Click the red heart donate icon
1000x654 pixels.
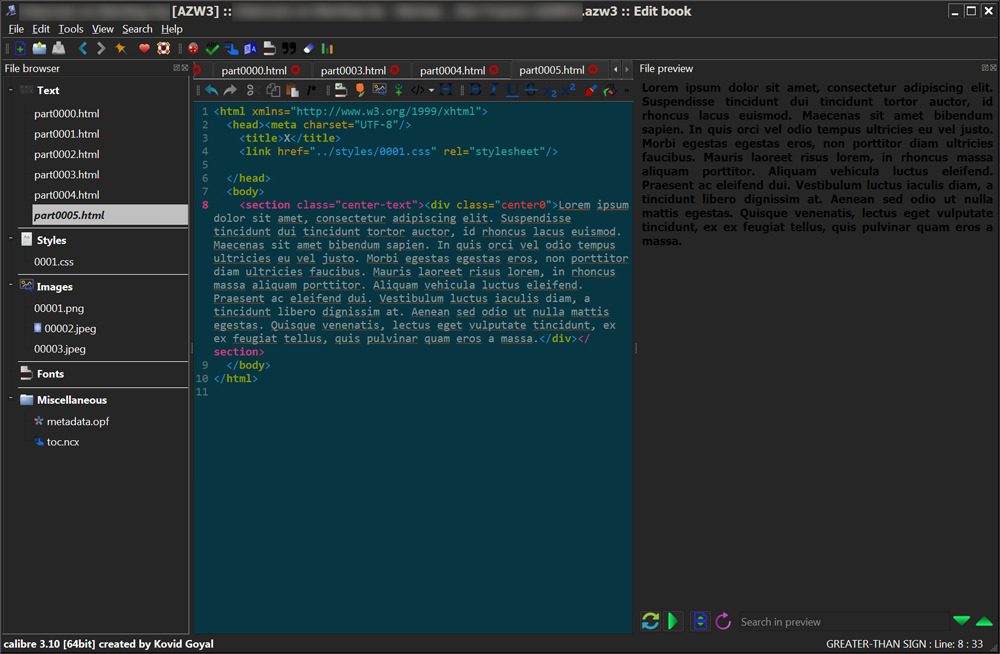(x=144, y=48)
